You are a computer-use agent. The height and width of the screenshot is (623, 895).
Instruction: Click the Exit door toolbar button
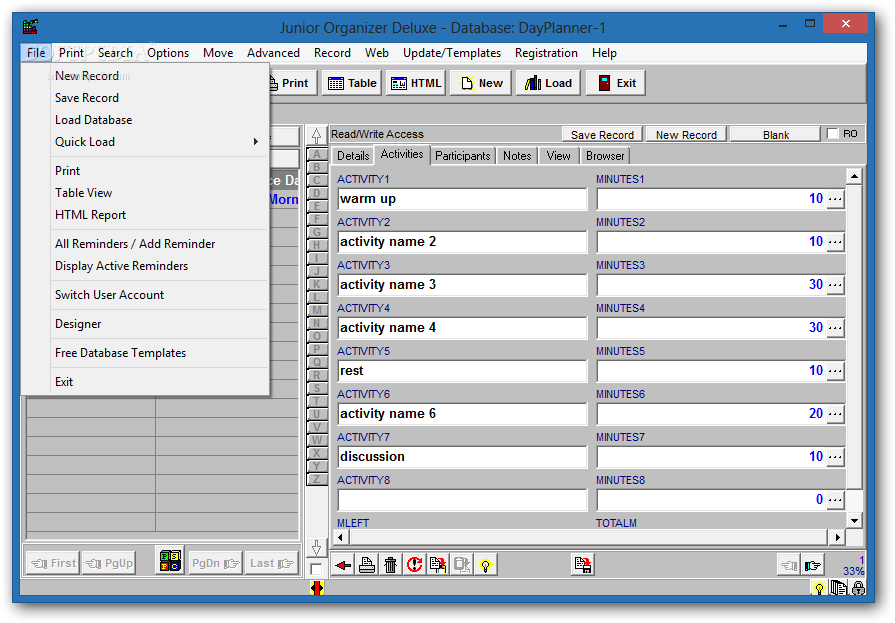[x=616, y=83]
